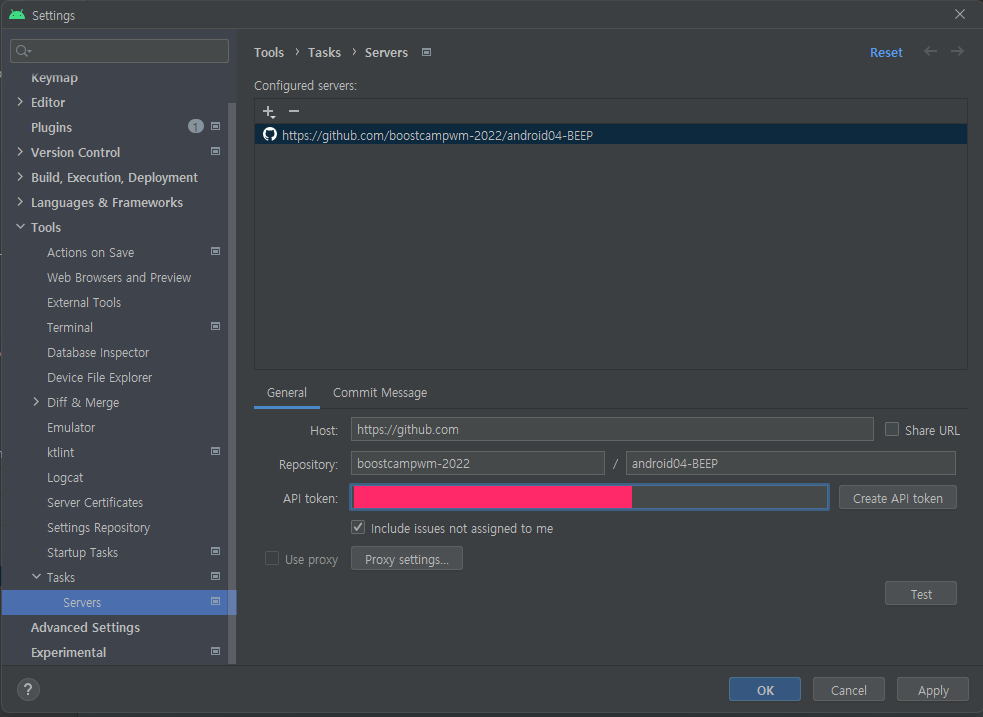Screen dimensions: 983x717
Task: Open Server Certificates settings
Action: [95, 502]
